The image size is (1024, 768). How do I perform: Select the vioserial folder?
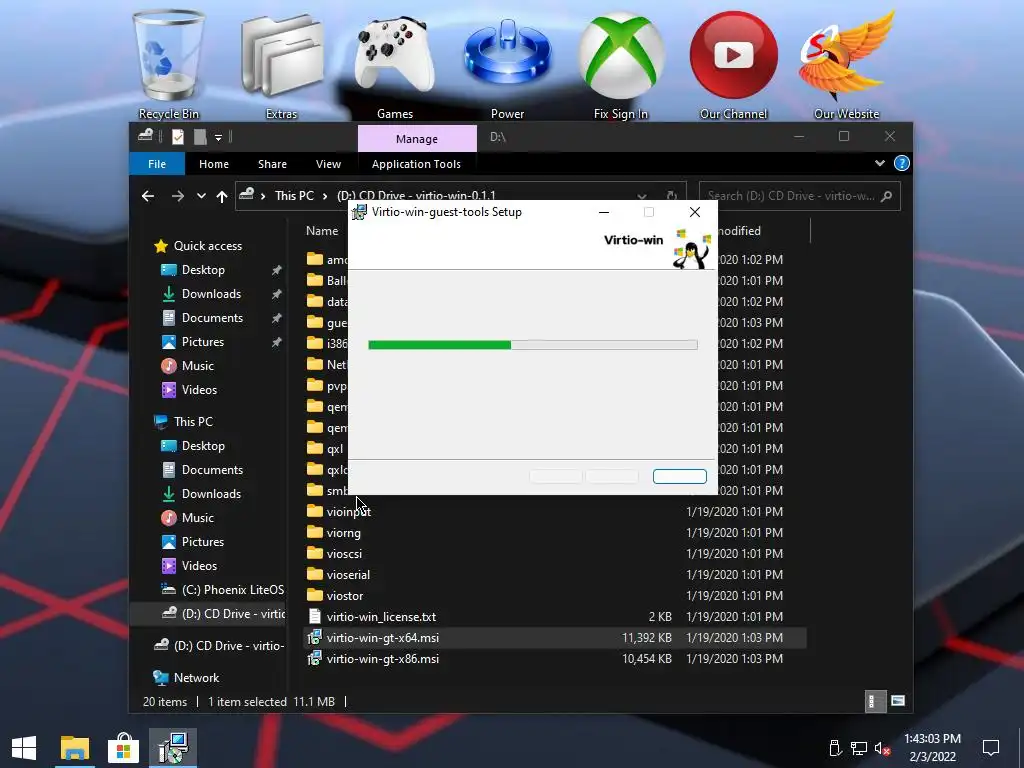(x=348, y=575)
